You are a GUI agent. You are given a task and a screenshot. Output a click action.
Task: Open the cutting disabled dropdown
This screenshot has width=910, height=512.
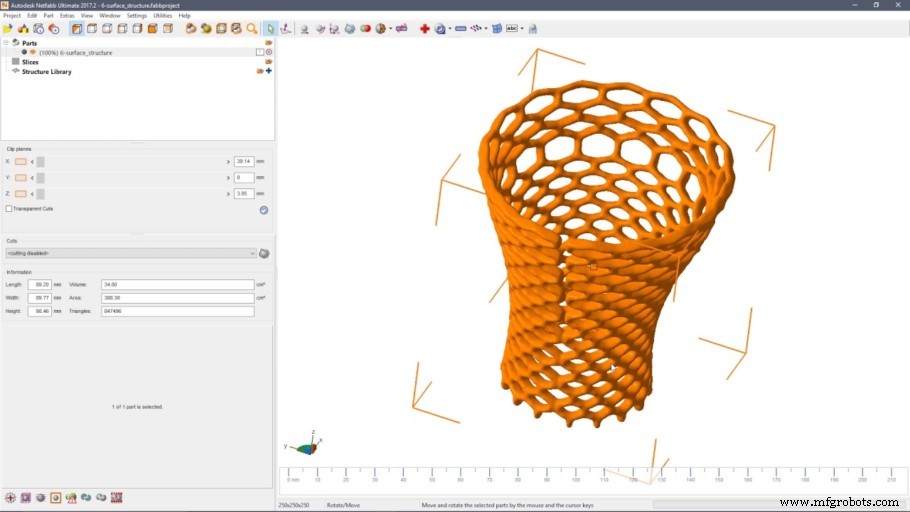(x=131, y=254)
